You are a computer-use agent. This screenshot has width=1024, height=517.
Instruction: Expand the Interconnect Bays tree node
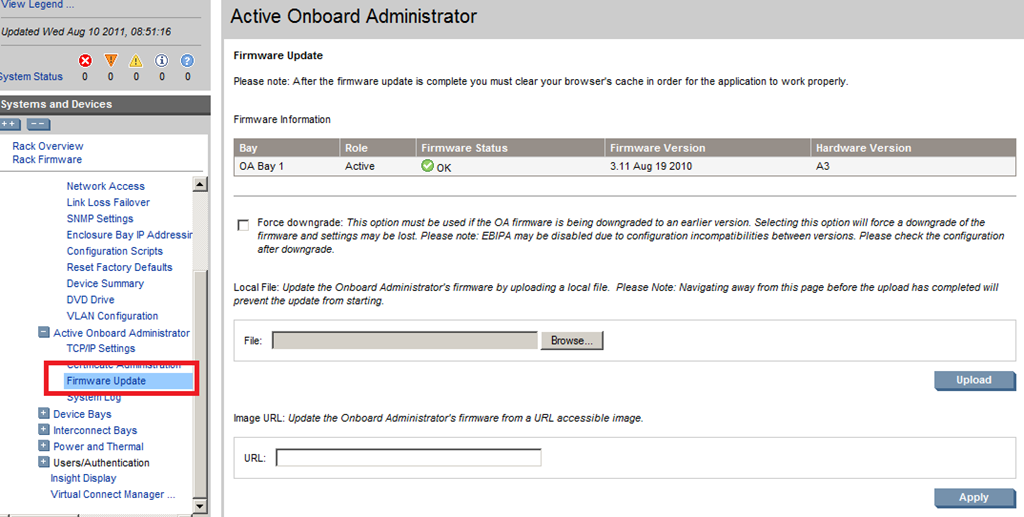[x=43, y=430]
